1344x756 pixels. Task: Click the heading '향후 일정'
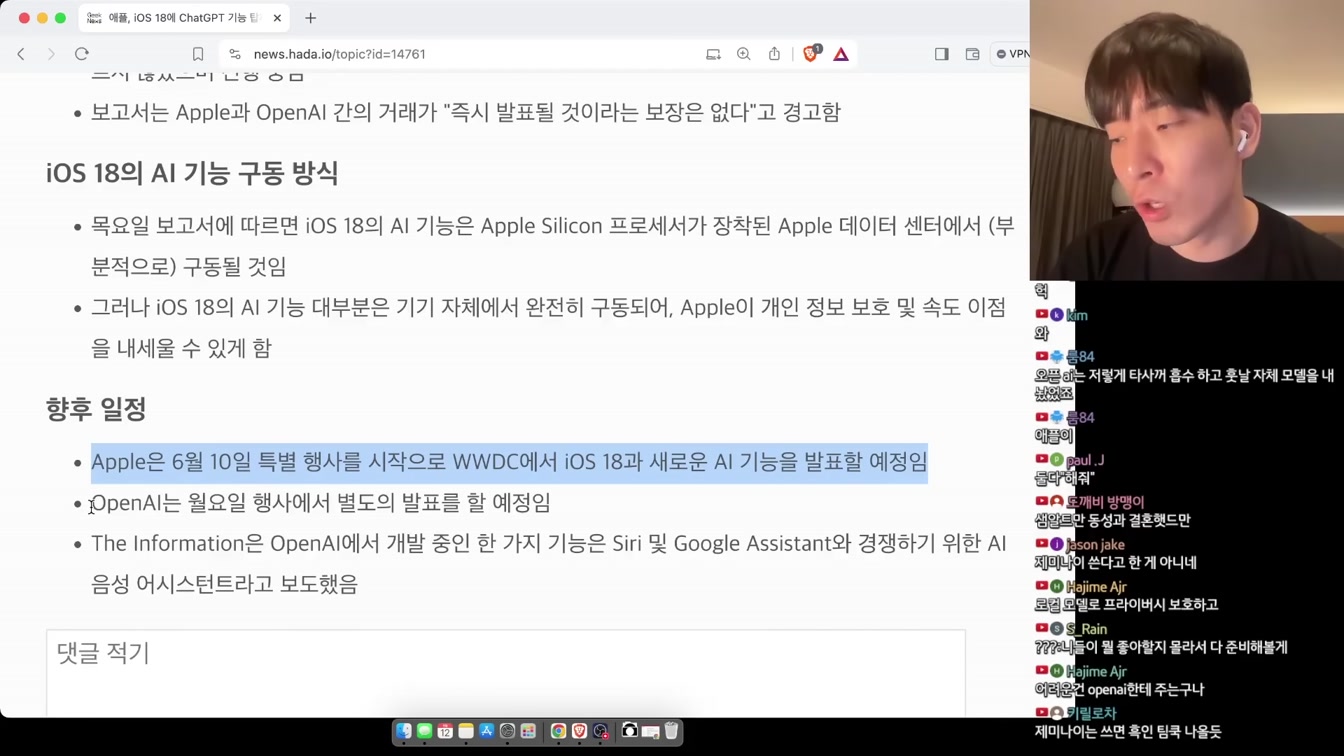[x=96, y=409]
